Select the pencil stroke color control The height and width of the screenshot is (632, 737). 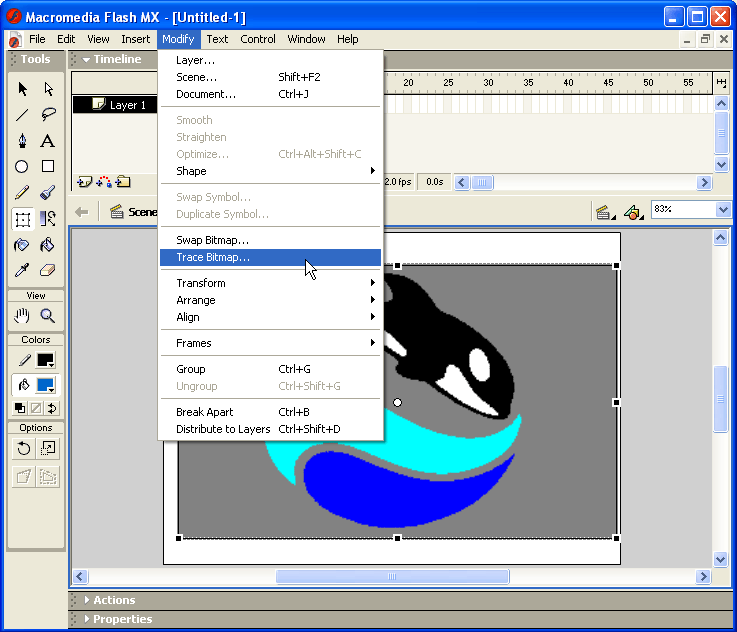coord(24,360)
